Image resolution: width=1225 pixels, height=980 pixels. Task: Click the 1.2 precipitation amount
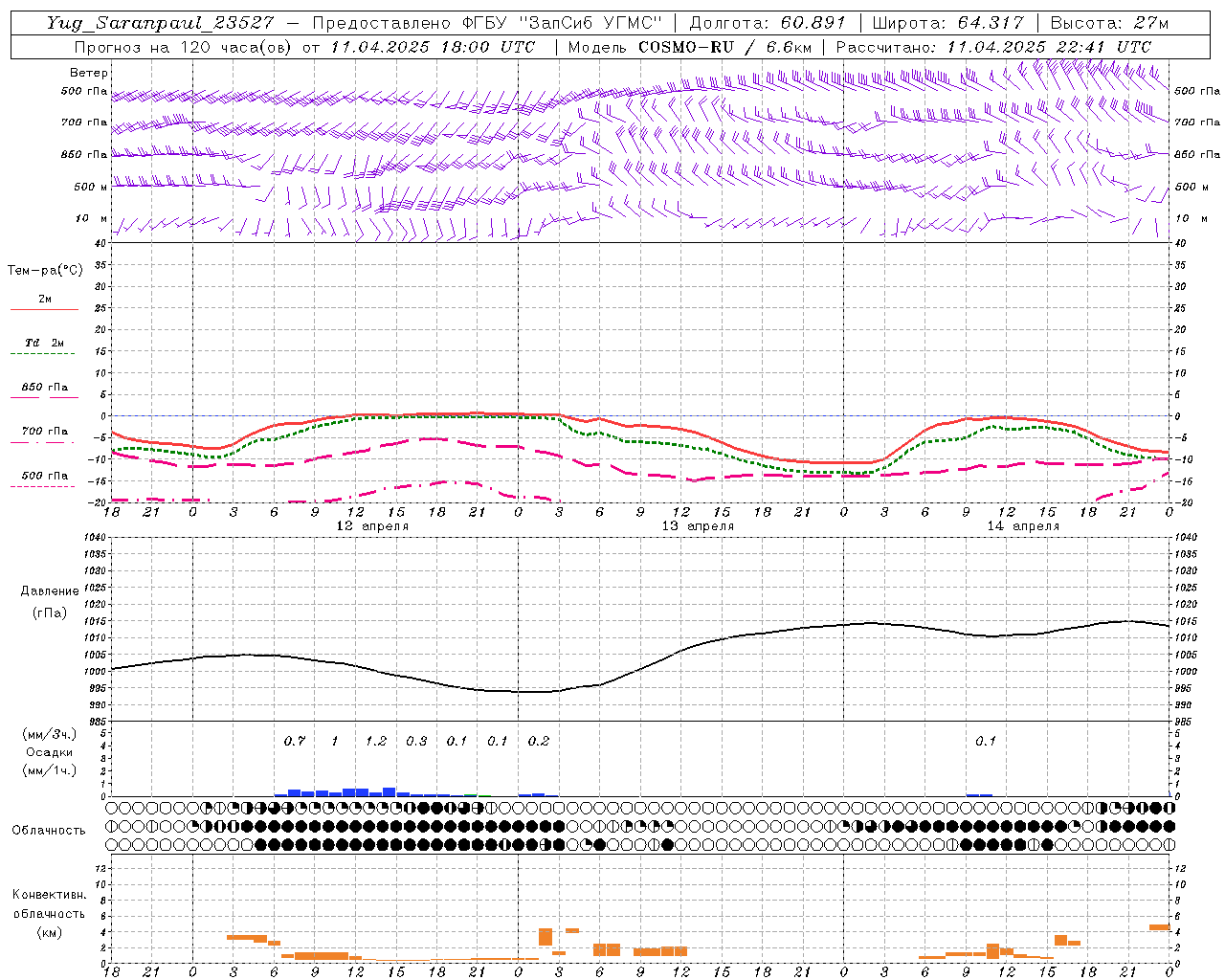pos(376,742)
